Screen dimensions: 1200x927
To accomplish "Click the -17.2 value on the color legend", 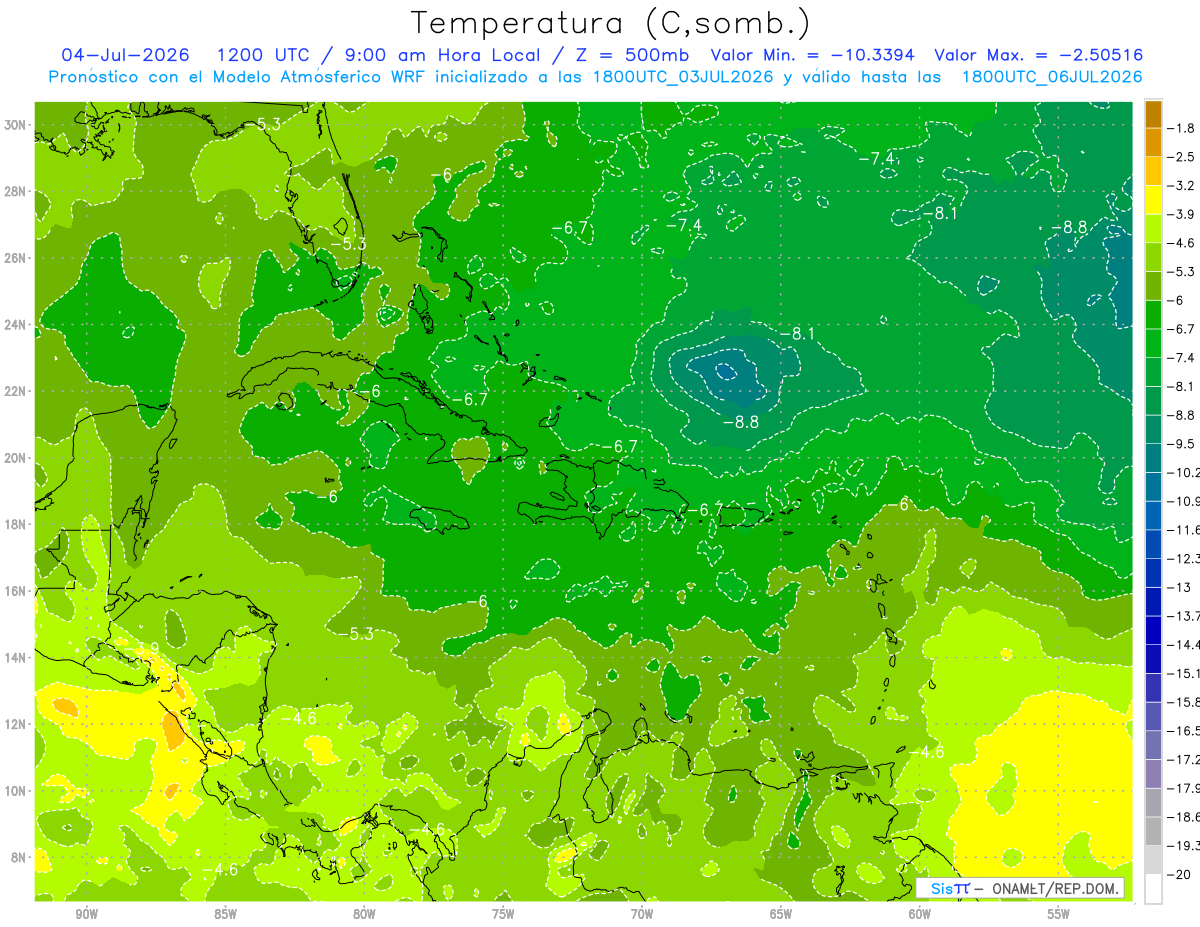I will pyautogui.click(x=1183, y=759).
